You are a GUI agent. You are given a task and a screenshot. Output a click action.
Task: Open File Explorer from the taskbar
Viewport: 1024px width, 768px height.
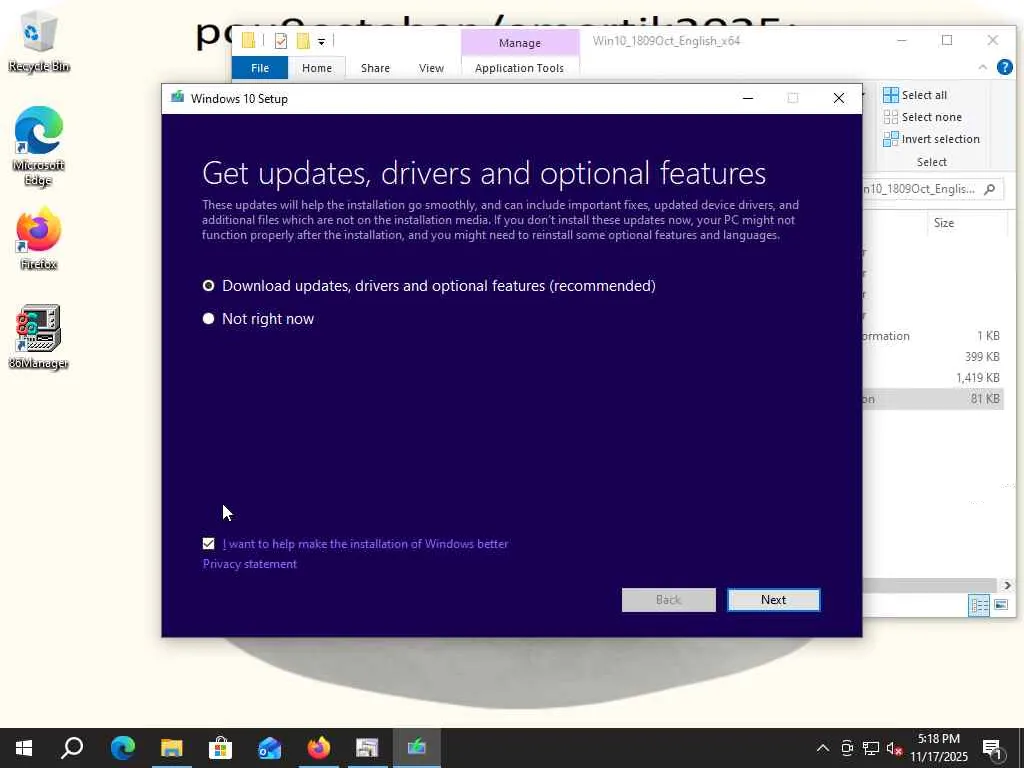172,748
